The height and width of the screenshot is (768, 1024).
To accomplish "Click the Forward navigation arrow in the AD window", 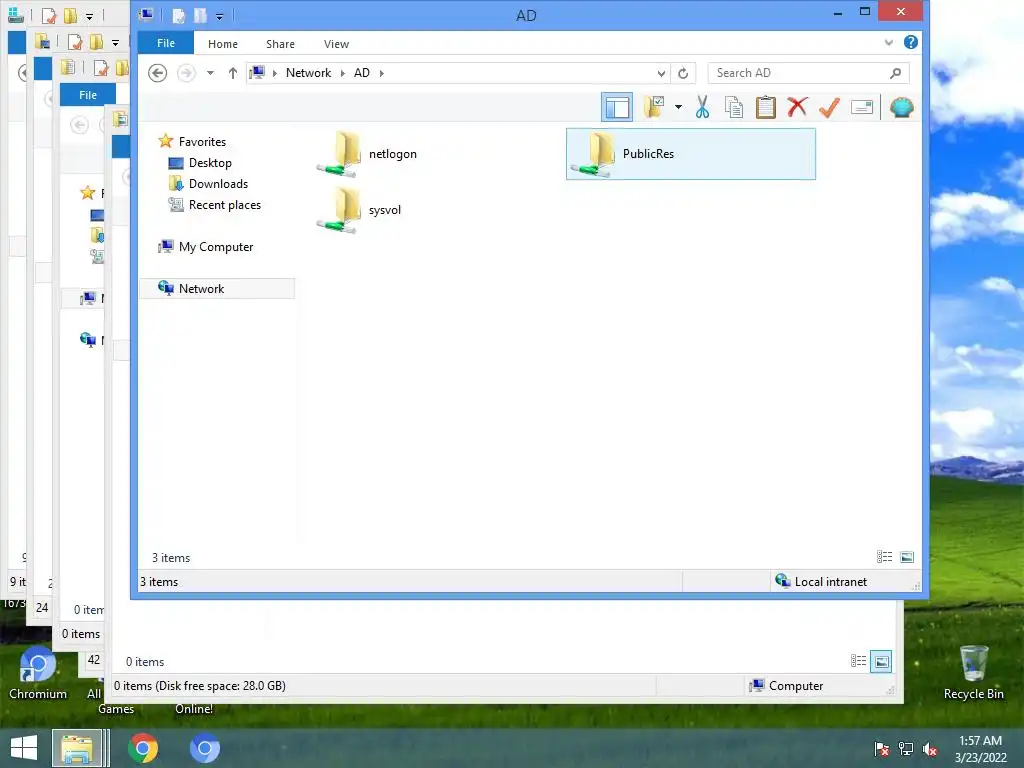I will [x=186, y=73].
